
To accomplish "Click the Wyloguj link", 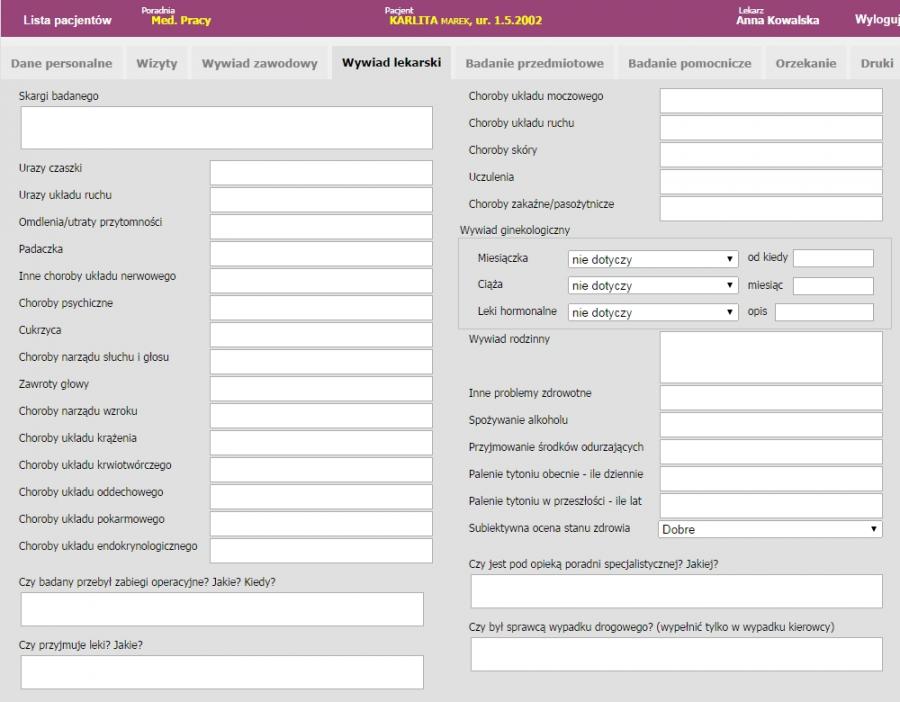I will pyautogui.click(x=877, y=20).
